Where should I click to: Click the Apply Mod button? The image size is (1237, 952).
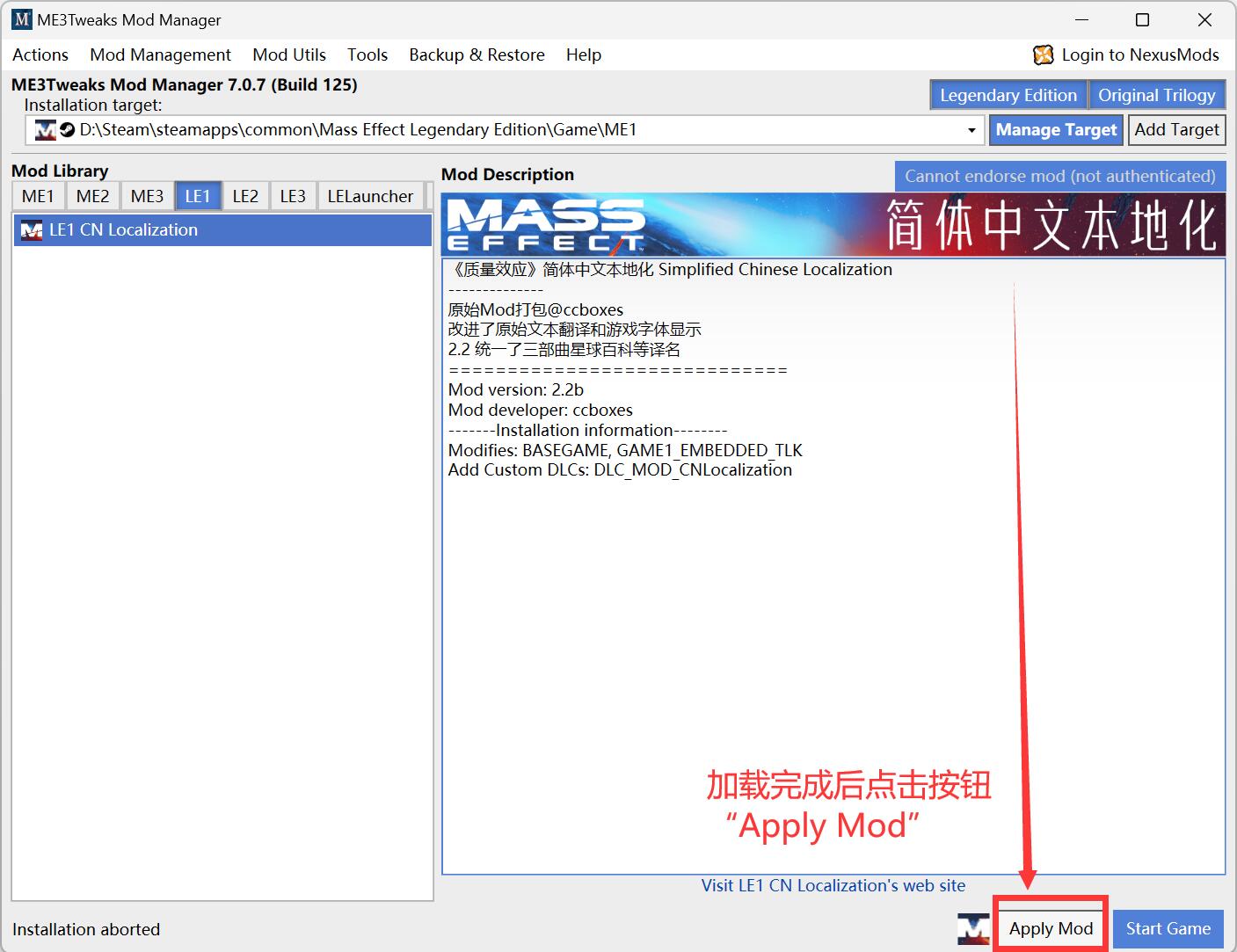point(1051,929)
